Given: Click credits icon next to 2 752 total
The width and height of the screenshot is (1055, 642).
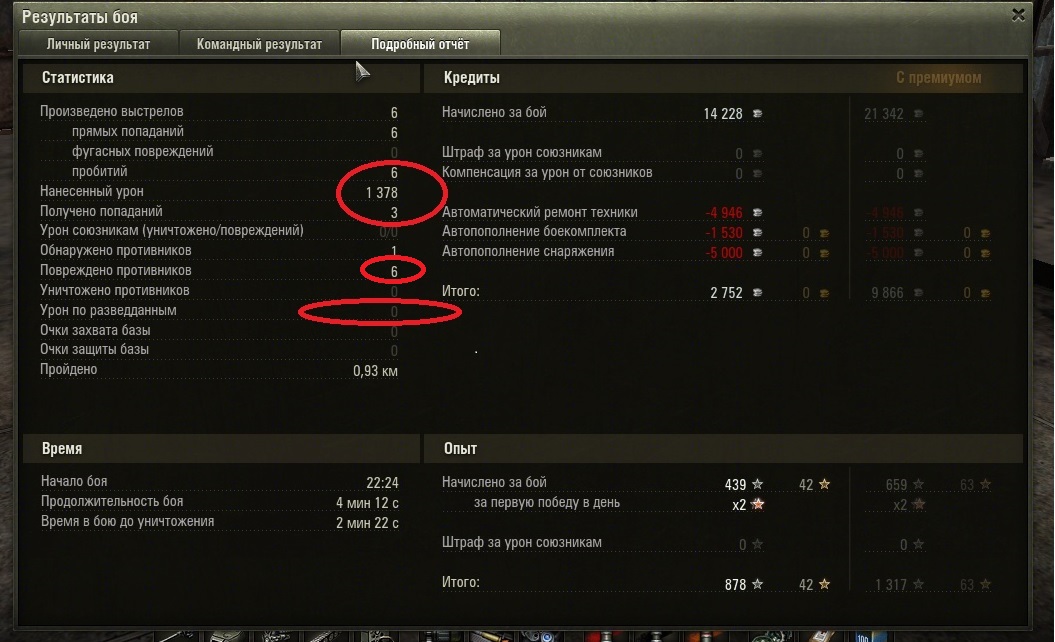Looking at the screenshot, I should pos(758,293).
